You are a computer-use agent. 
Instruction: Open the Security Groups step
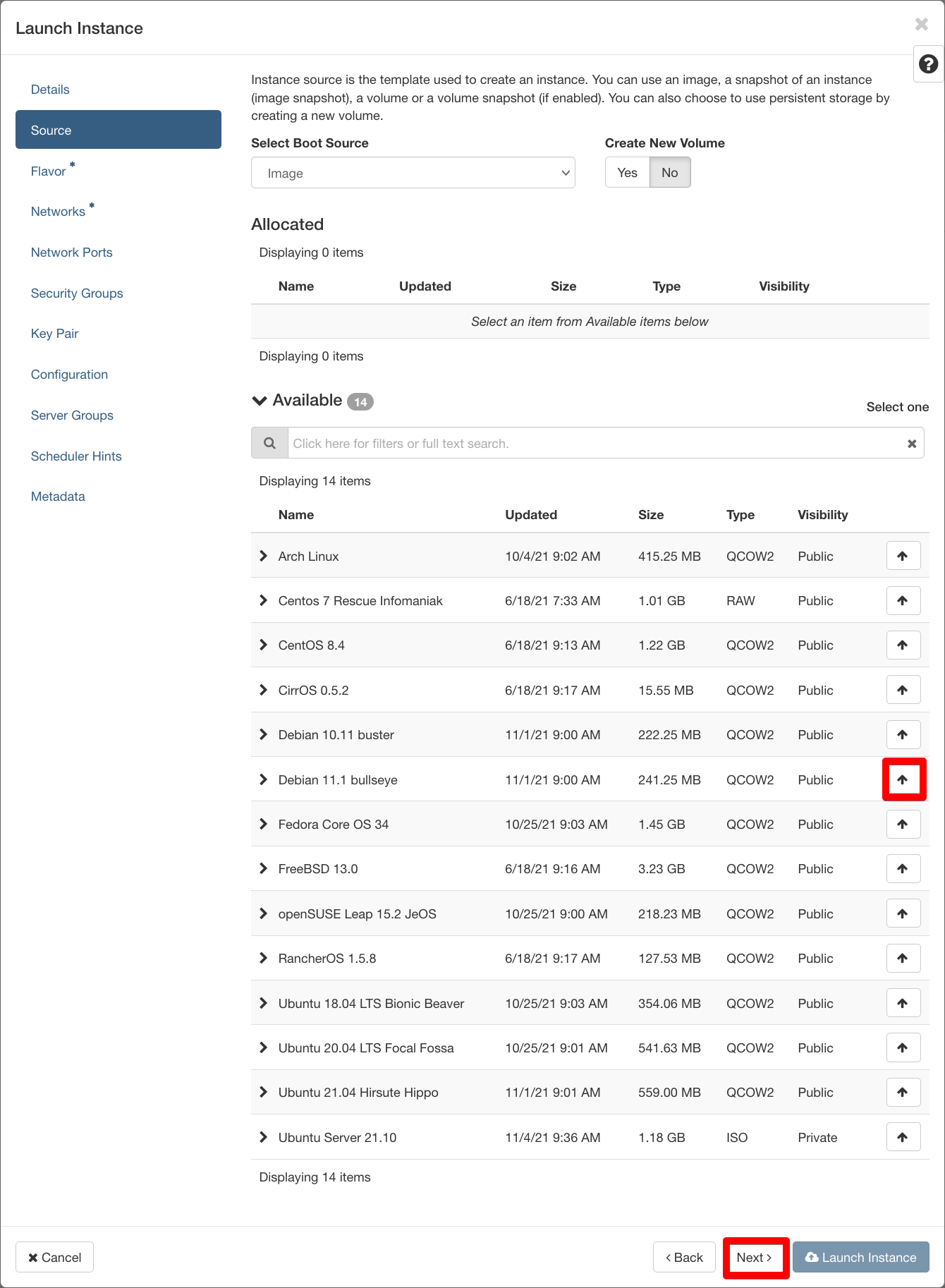tap(77, 293)
